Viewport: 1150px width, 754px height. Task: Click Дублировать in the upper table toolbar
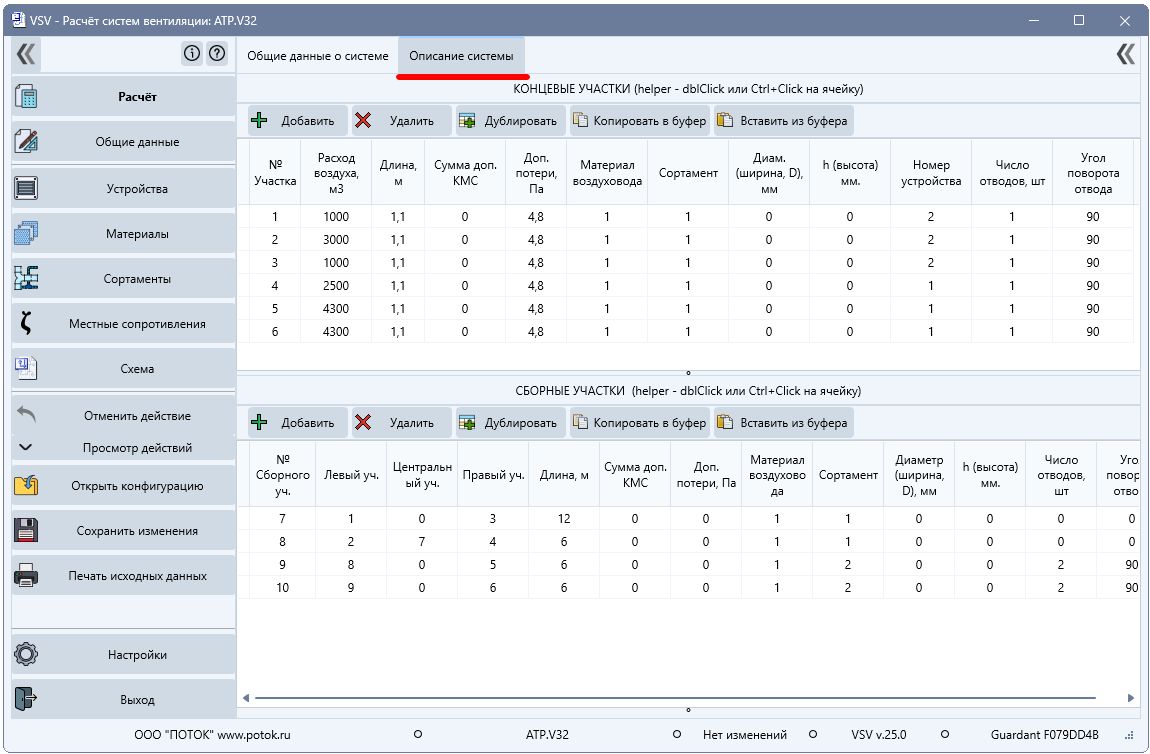click(x=510, y=121)
